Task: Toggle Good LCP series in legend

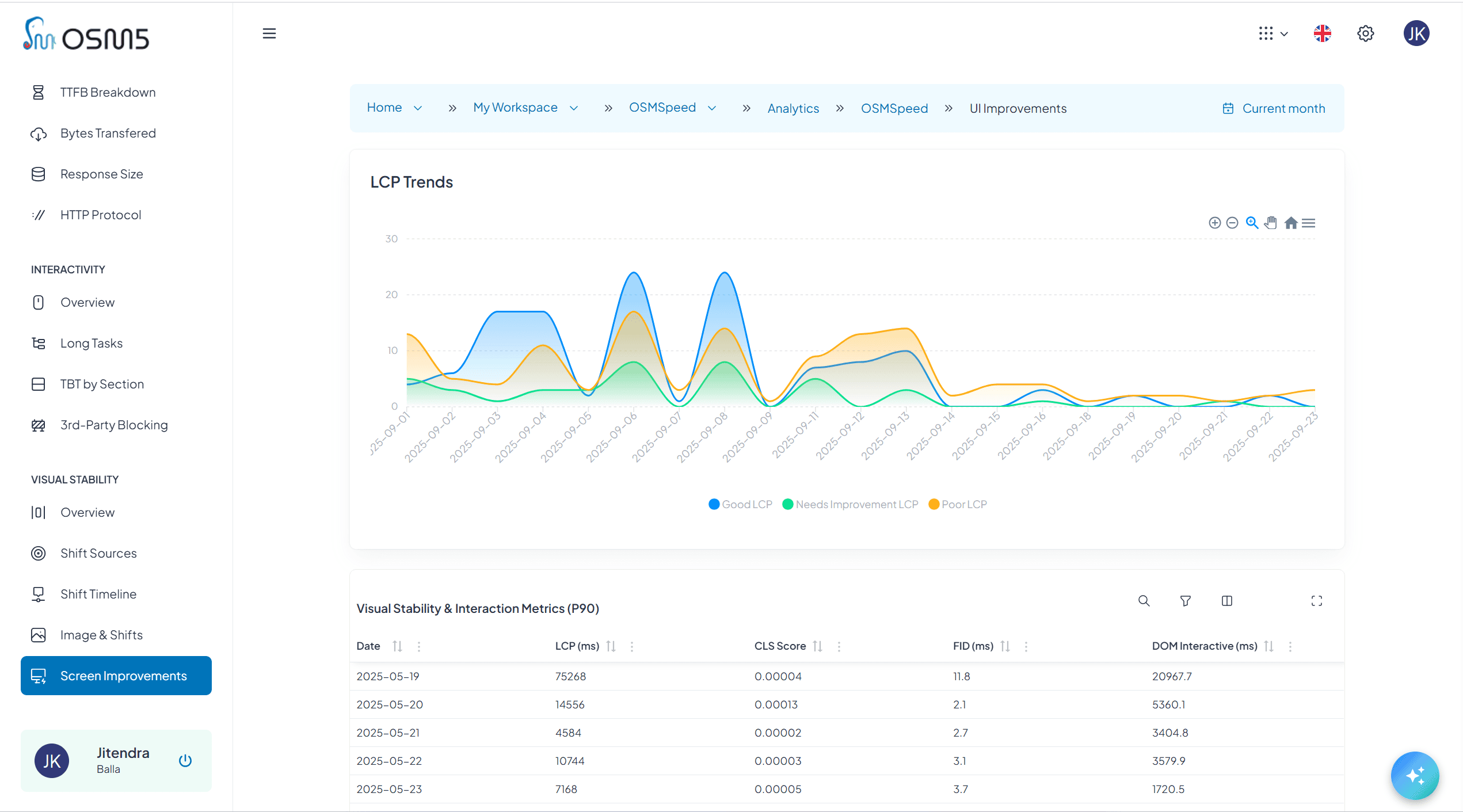Action: pos(740,504)
